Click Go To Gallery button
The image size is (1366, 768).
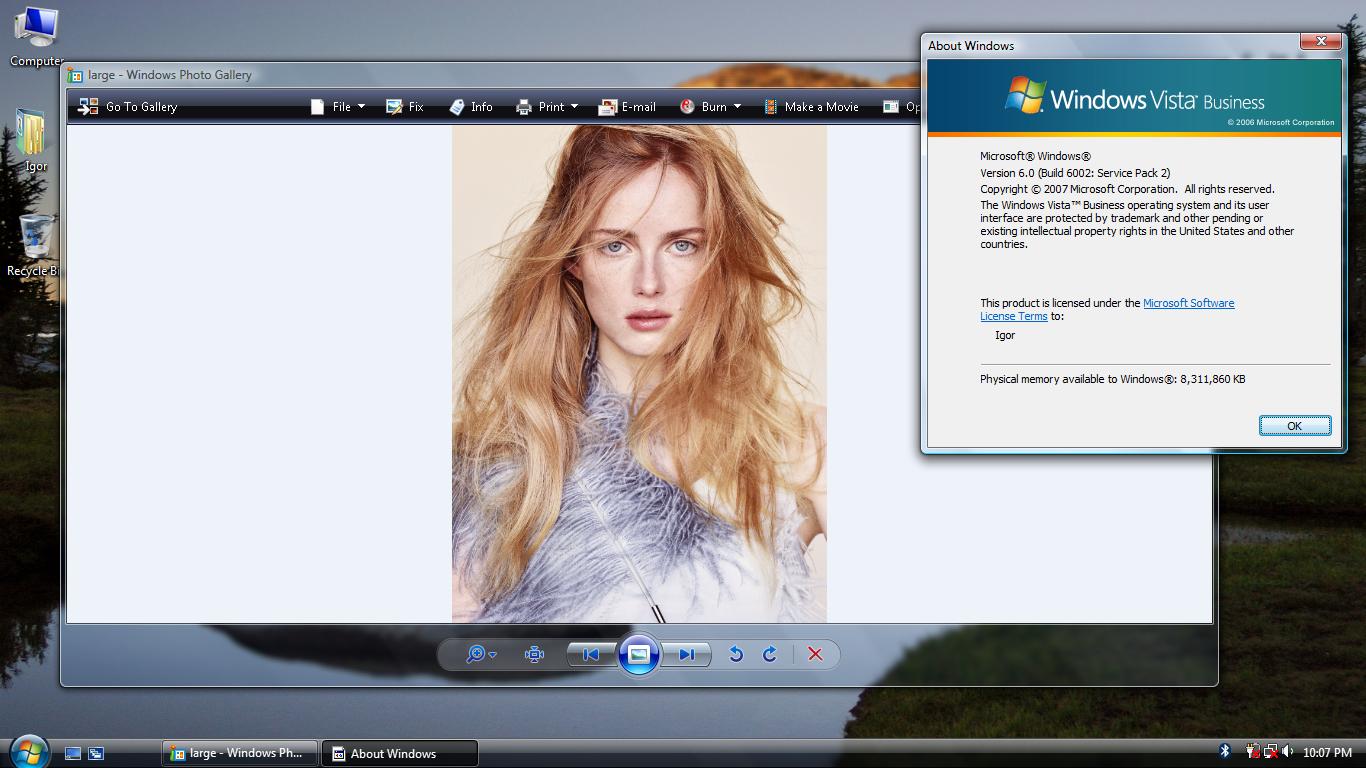click(x=128, y=107)
